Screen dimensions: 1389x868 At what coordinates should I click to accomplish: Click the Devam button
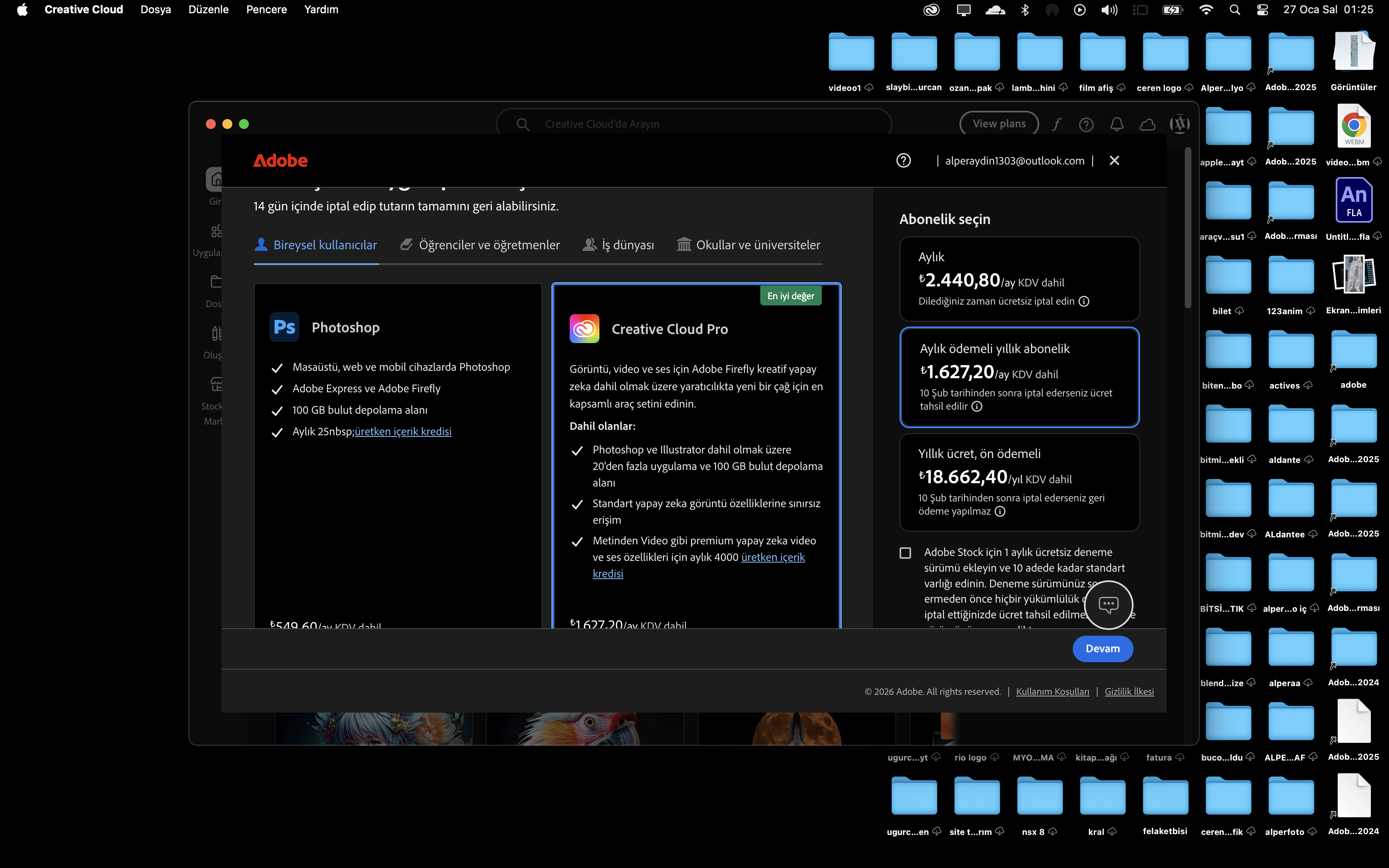[1103, 649]
